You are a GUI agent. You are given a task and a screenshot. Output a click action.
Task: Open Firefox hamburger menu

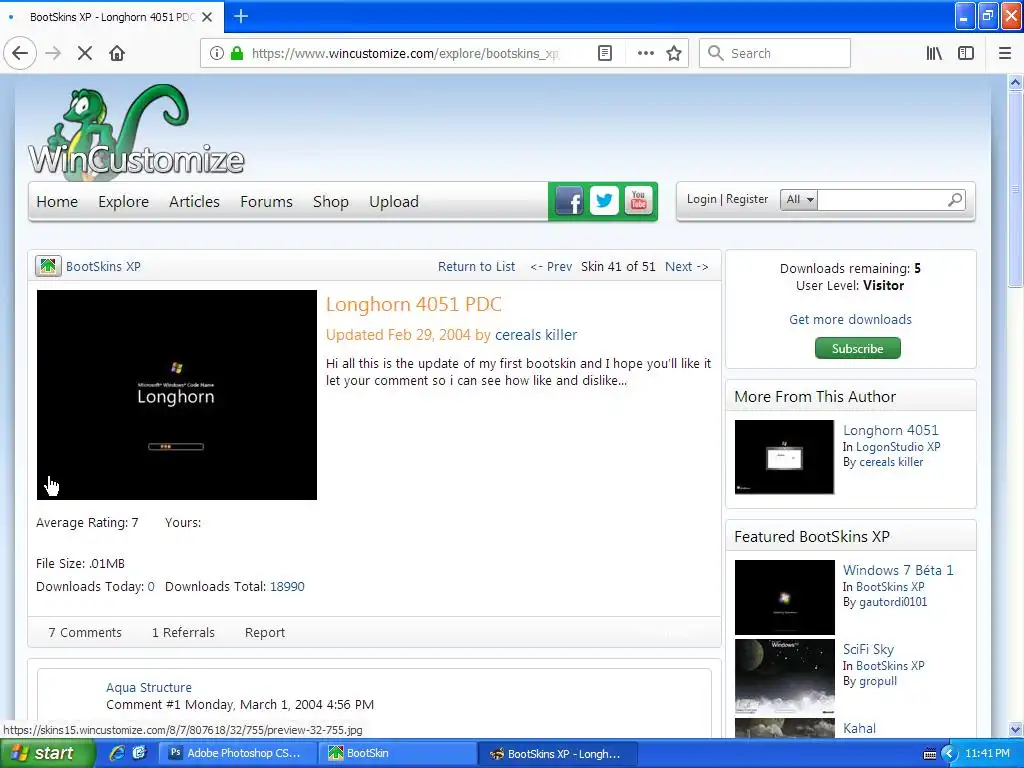pos(1005,53)
